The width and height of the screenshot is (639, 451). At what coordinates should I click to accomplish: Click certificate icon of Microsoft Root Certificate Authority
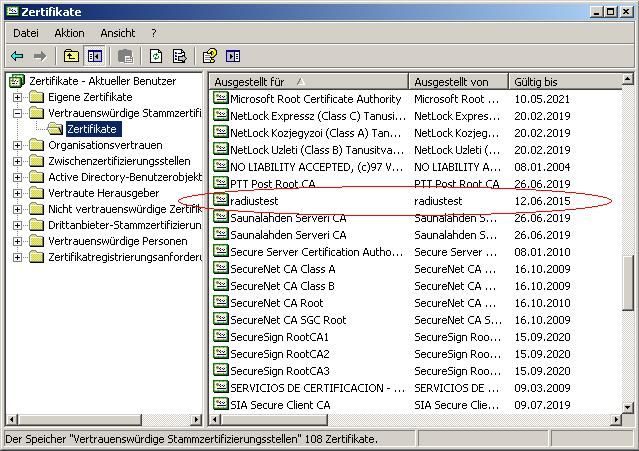click(x=221, y=98)
